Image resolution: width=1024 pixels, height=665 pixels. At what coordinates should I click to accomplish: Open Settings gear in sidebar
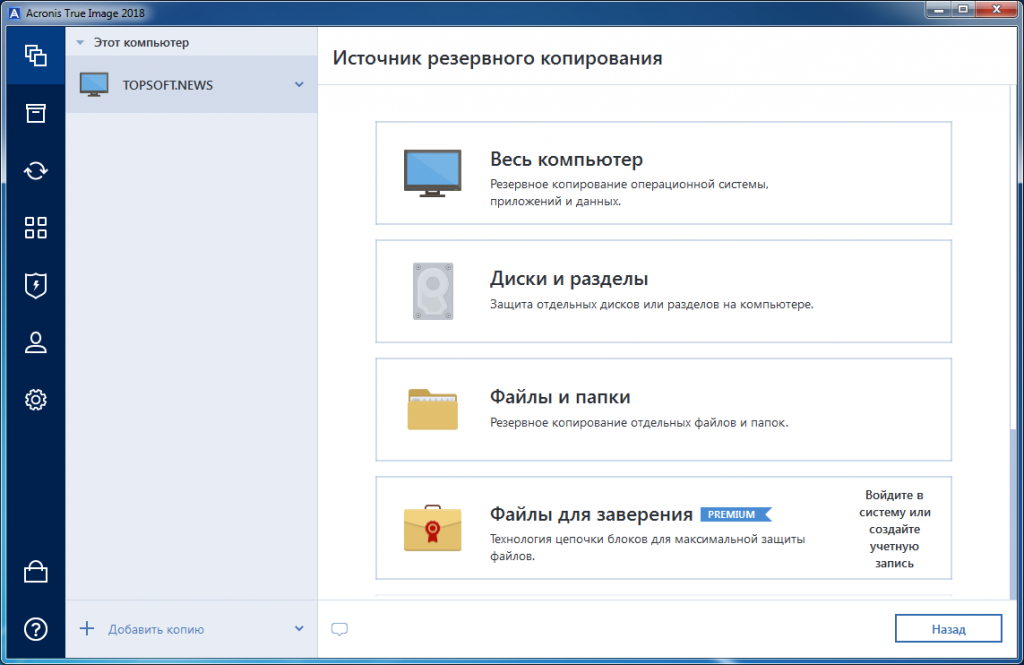36,400
